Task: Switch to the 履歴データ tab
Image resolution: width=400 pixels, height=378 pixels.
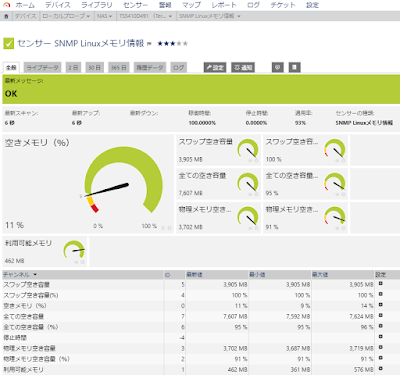Action: click(x=150, y=67)
